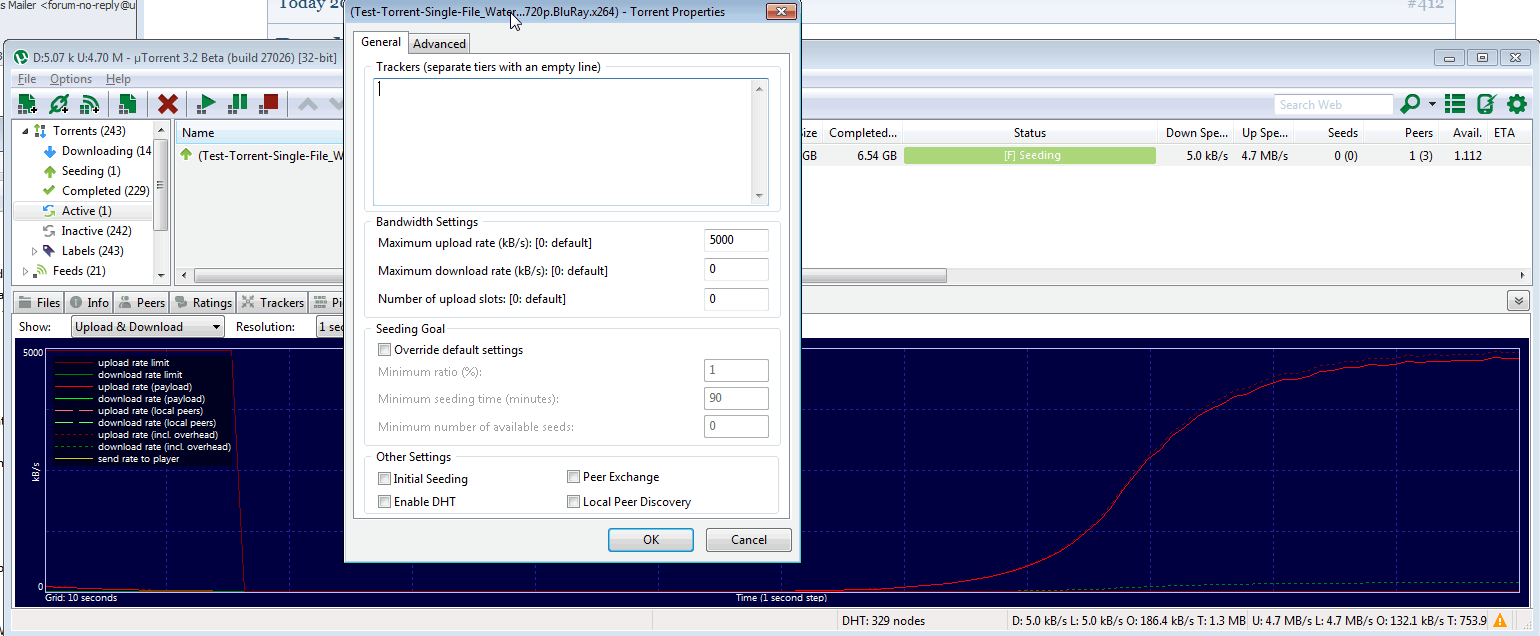1540x636 pixels.
Task: Click the red Stop torrent toolbar icon
Action: [269, 103]
